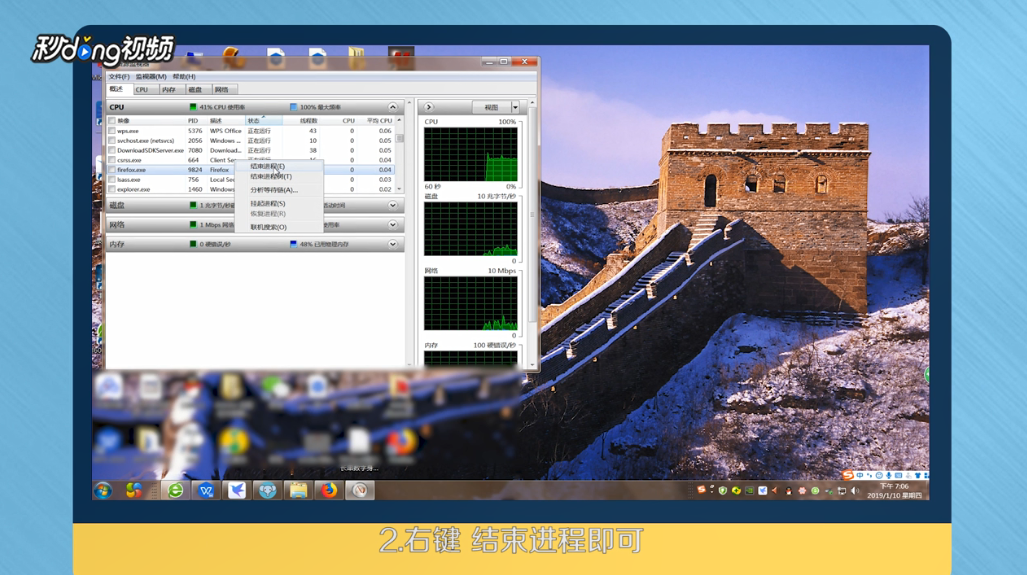Open the Windows Start menu orb
This screenshot has height=575, width=1027.
coord(103,490)
